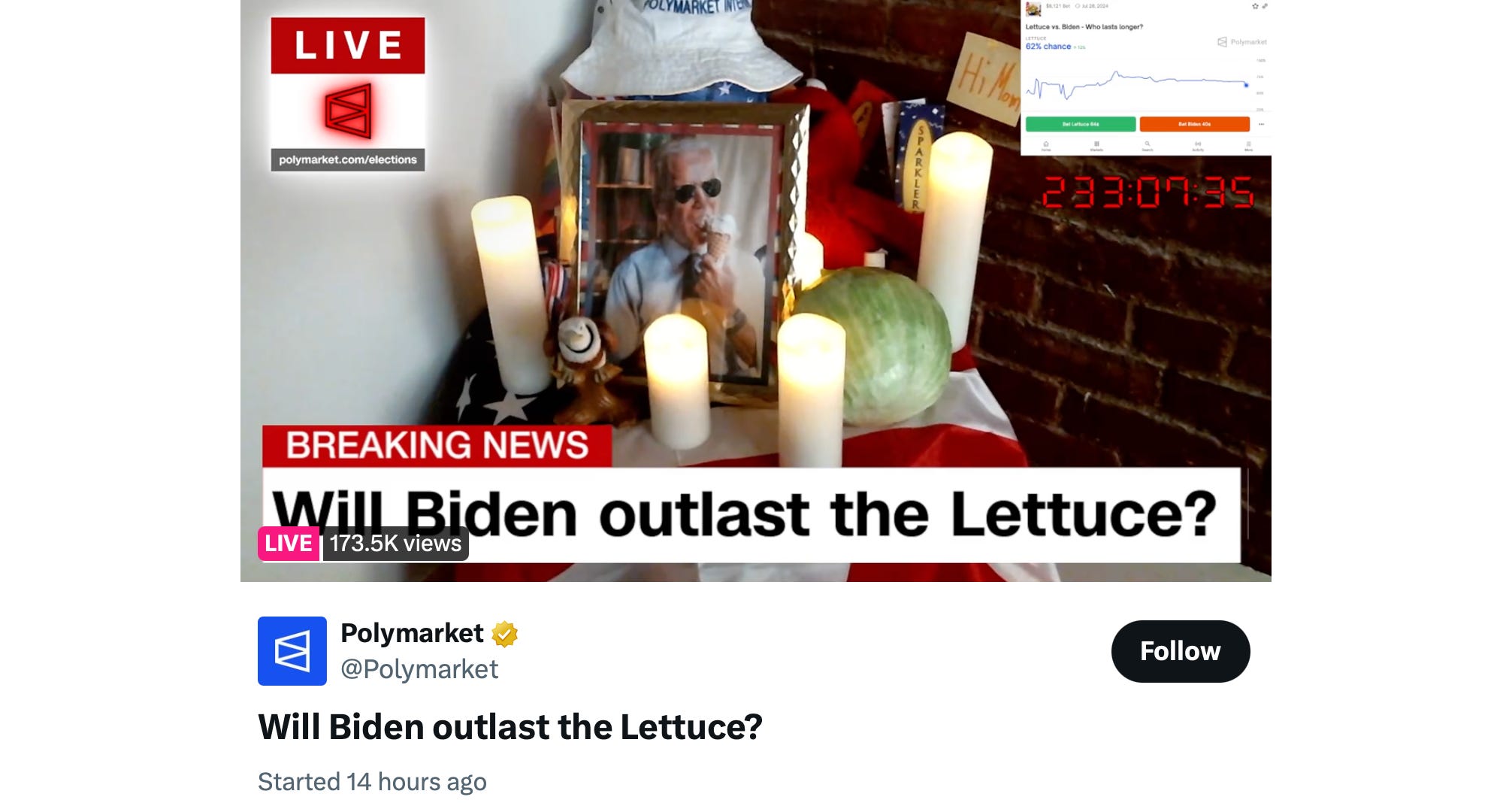This screenshot has width=1512, height=803.
Task: Click the blue endpoint on the chance chart
Action: [1246, 85]
